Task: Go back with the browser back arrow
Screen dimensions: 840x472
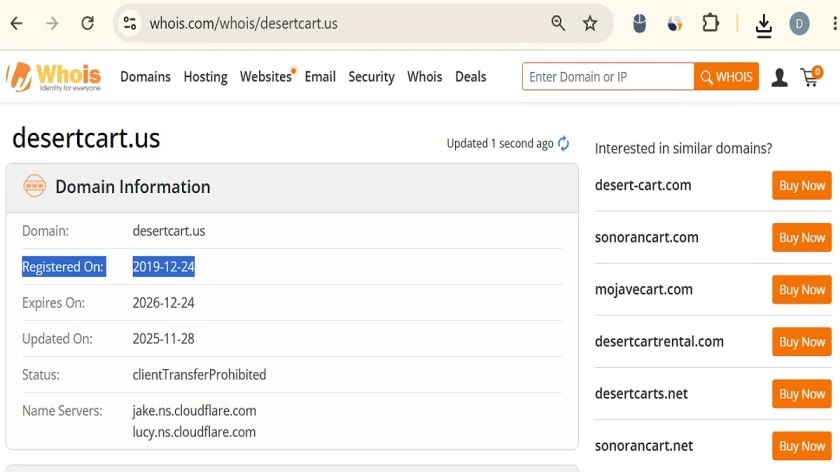Action: click(17, 23)
